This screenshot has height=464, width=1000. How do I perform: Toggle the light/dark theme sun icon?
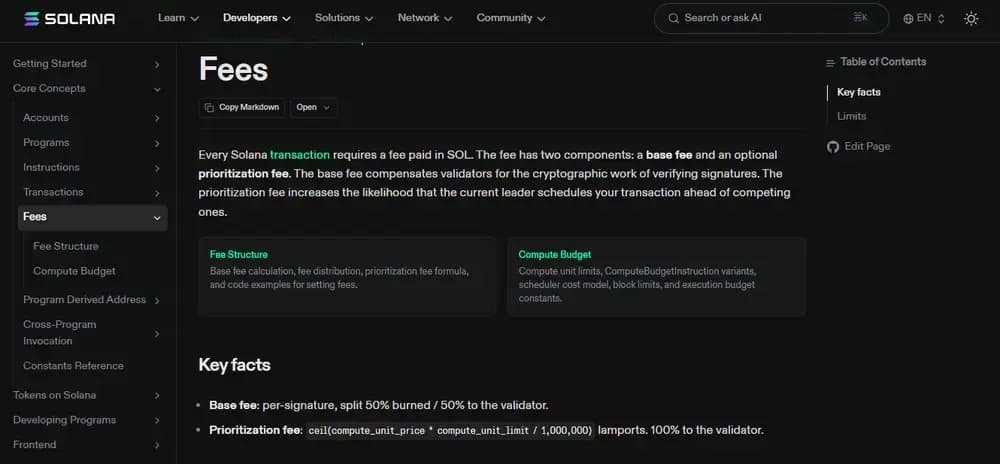click(x=971, y=18)
